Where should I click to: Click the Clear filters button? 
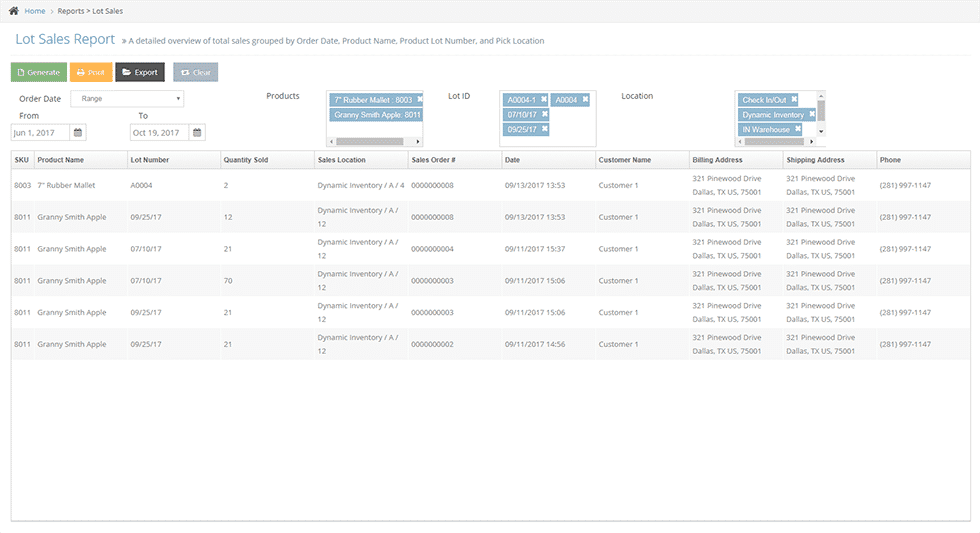tap(195, 72)
